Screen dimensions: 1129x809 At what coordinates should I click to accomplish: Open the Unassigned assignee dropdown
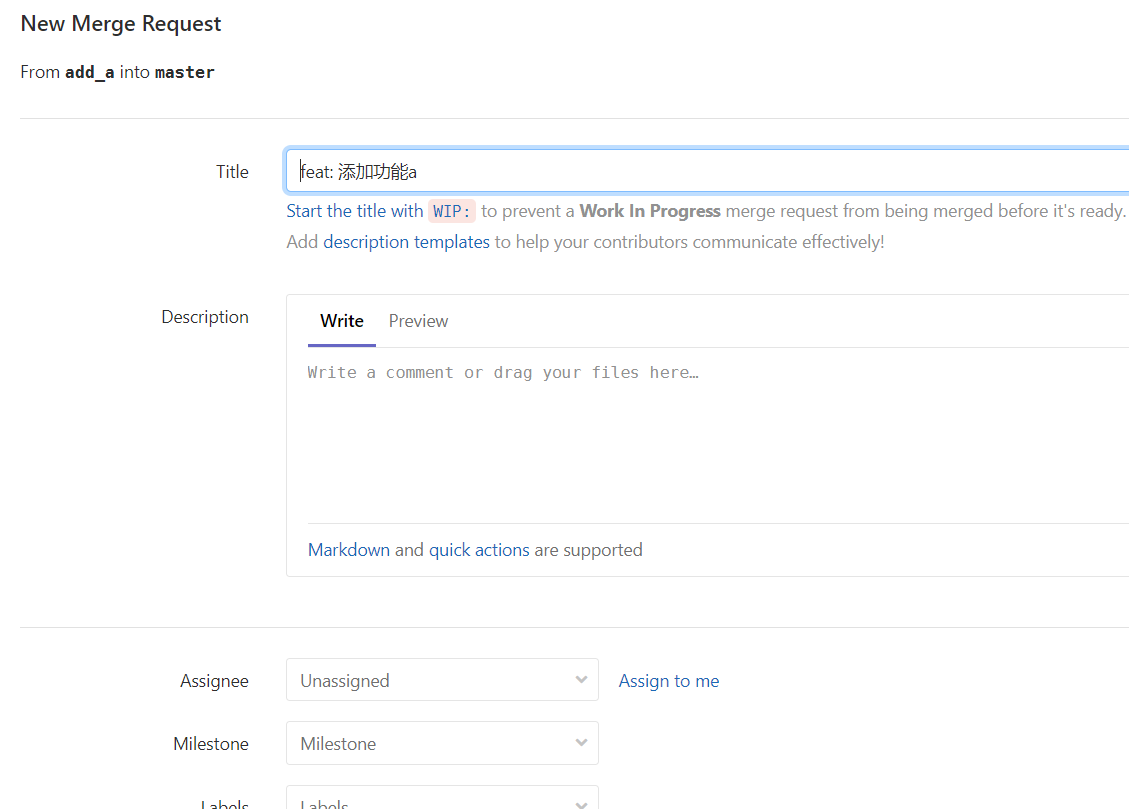[442, 680]
